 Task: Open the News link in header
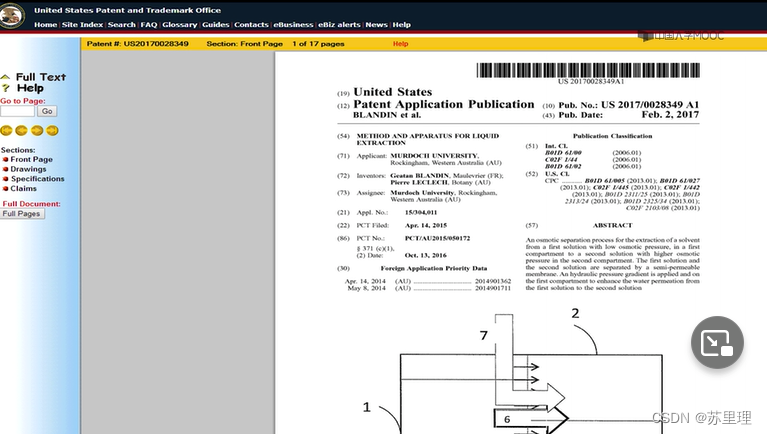(x=376, y=24)
